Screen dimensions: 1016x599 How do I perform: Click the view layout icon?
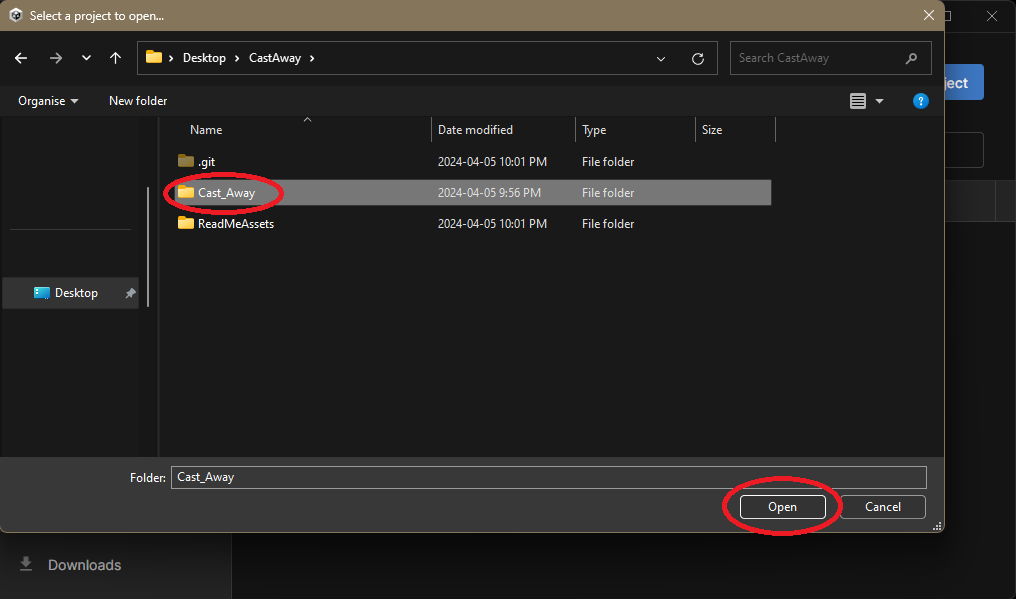(x=857, y=101)
